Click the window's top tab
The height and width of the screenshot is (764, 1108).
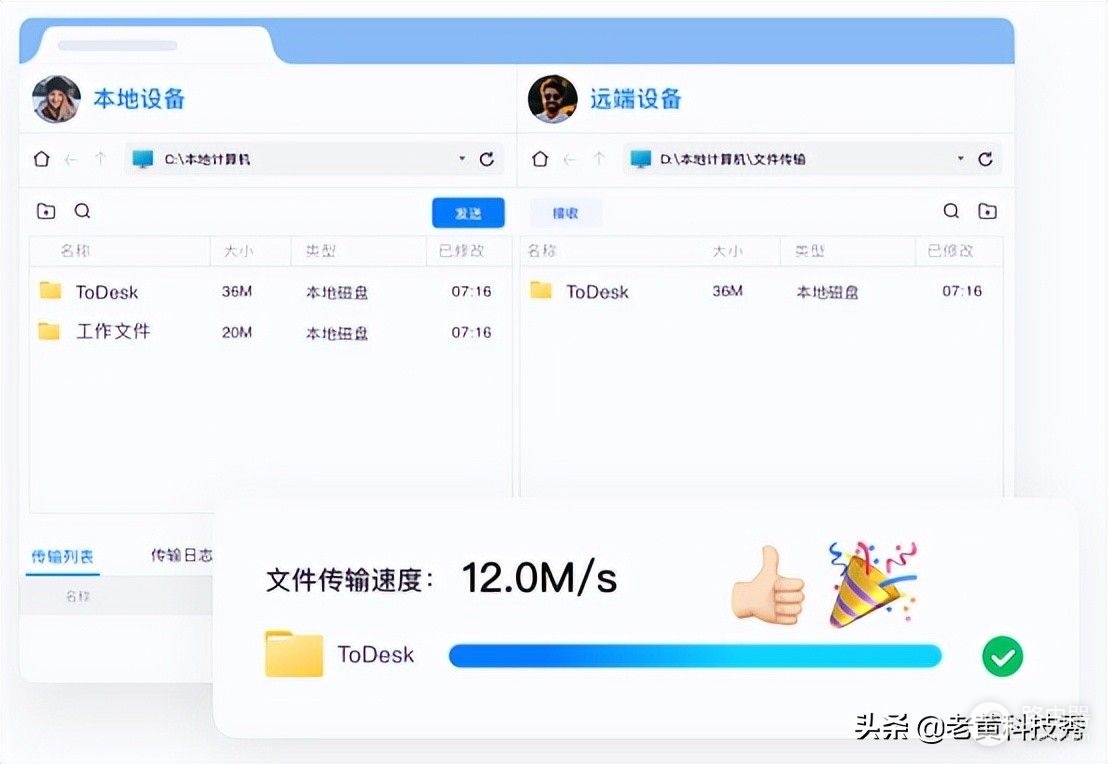pyautogui.click(x=155, y=46)
